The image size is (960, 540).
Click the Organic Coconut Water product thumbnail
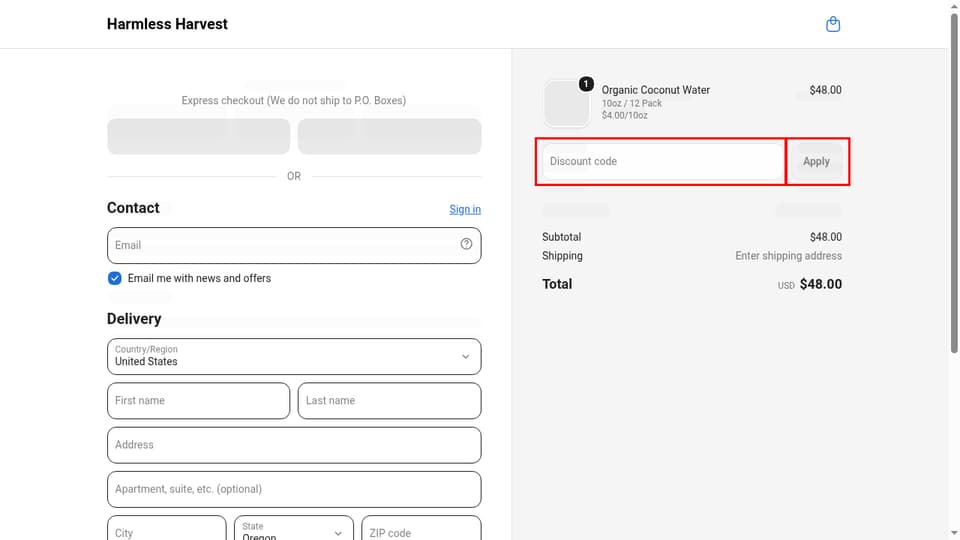click(x=566, y=103)
